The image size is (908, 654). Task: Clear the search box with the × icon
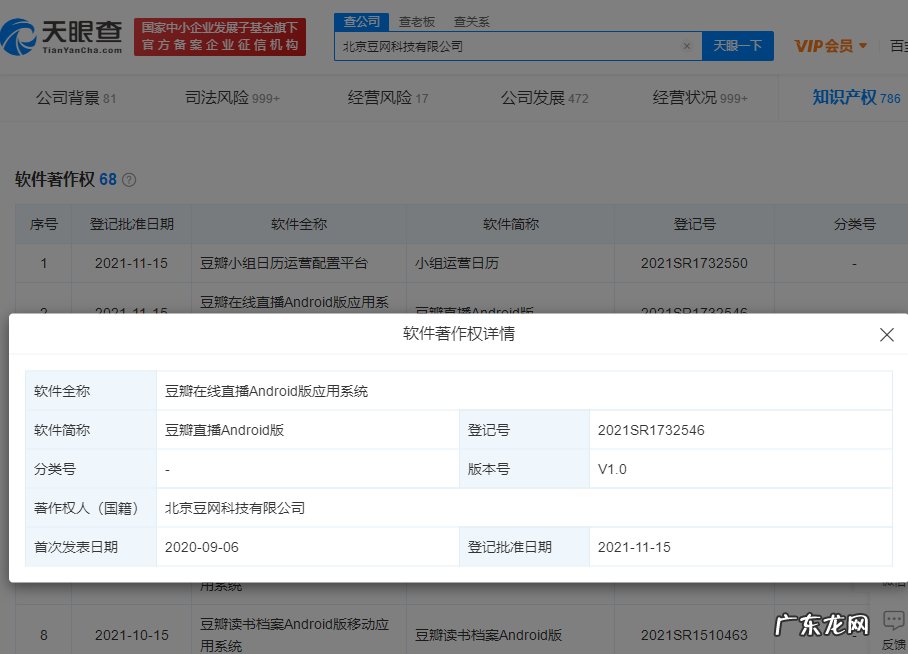687,46
